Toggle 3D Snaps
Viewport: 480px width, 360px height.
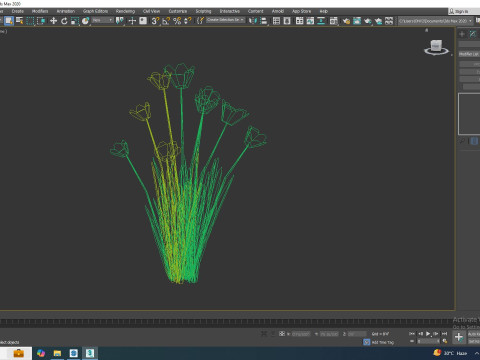pyautogui.click(x=155, y=21)
